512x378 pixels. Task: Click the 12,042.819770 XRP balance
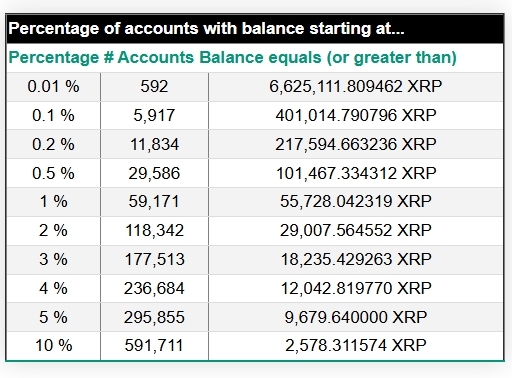coord(356,288)
